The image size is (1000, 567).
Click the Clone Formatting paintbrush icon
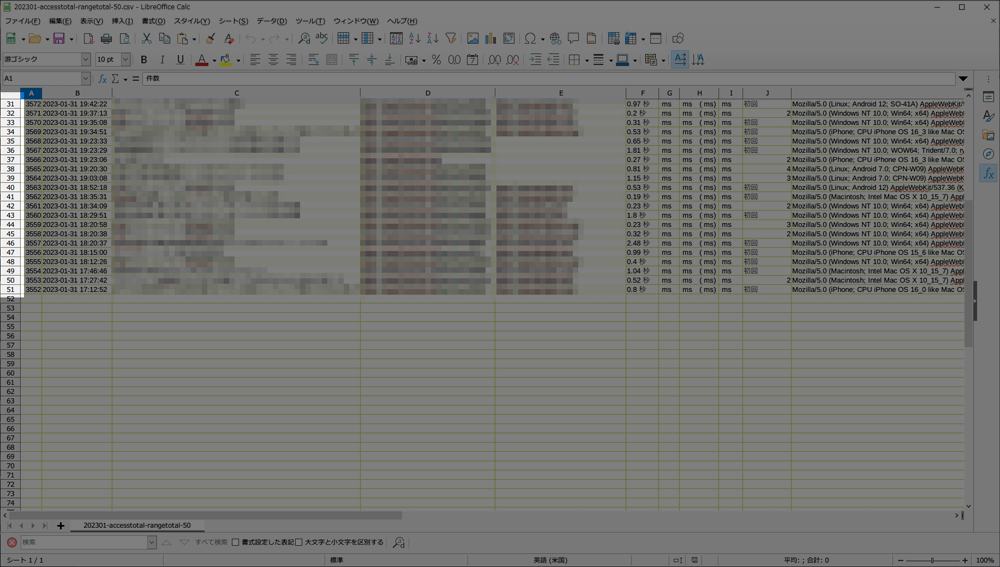tap(210, 39)
